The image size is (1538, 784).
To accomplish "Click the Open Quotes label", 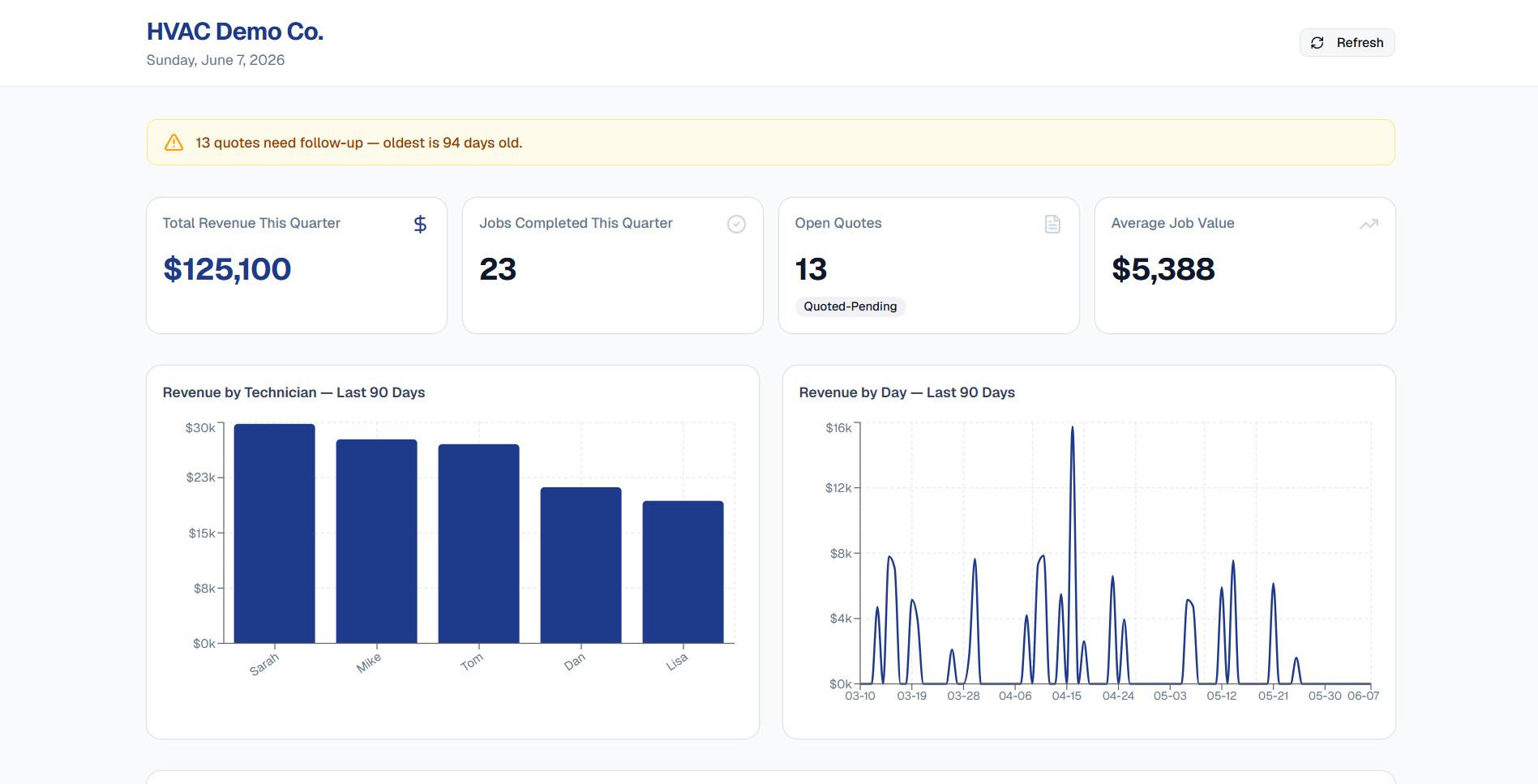I will [x=838, y=223].
